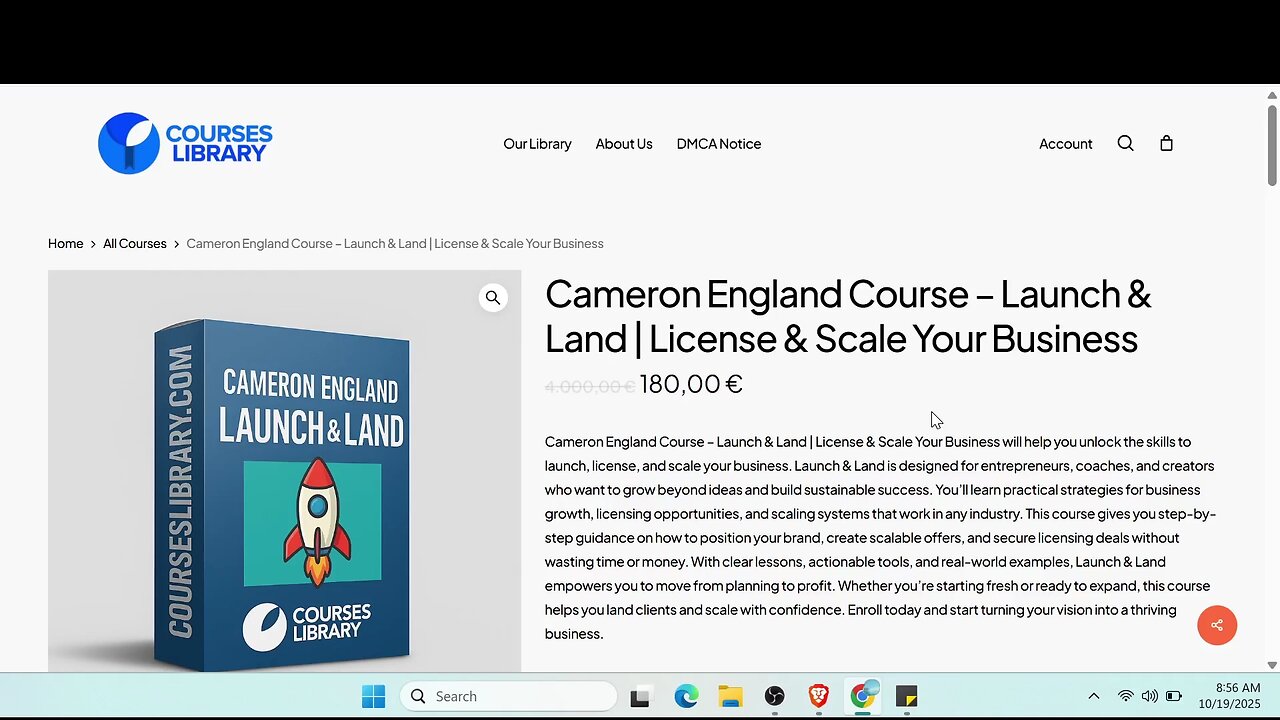Open the Wi-Fi network tray icon
The height and width of the screenshot is (720, 1280).
1126,696
